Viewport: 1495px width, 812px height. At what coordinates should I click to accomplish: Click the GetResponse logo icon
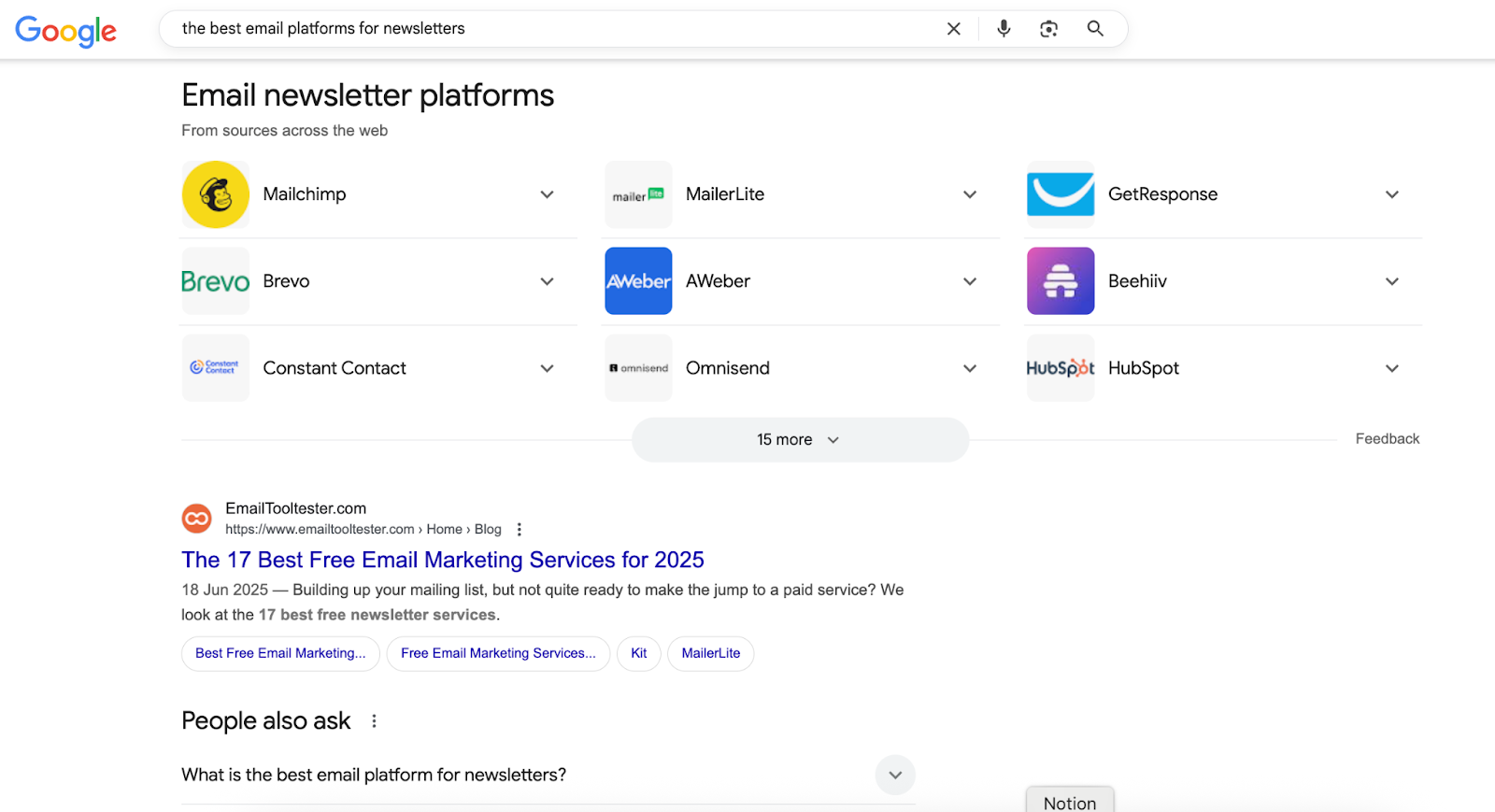(x=1061, y=194)
